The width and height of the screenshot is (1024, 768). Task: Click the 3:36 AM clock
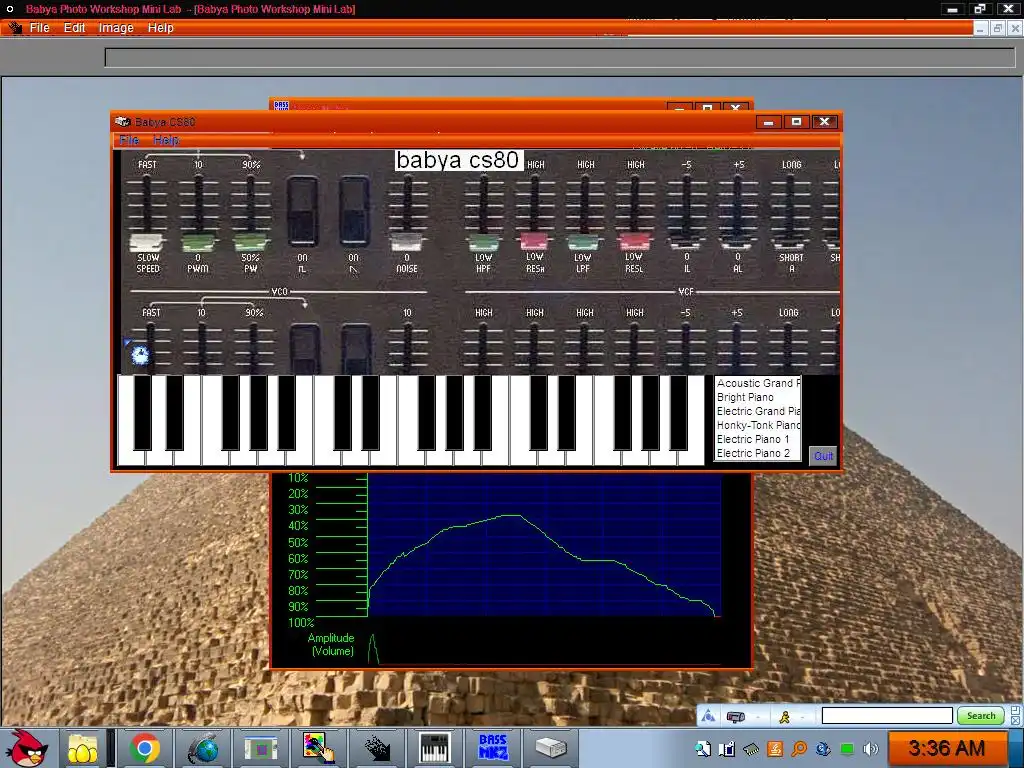(946, 748)
